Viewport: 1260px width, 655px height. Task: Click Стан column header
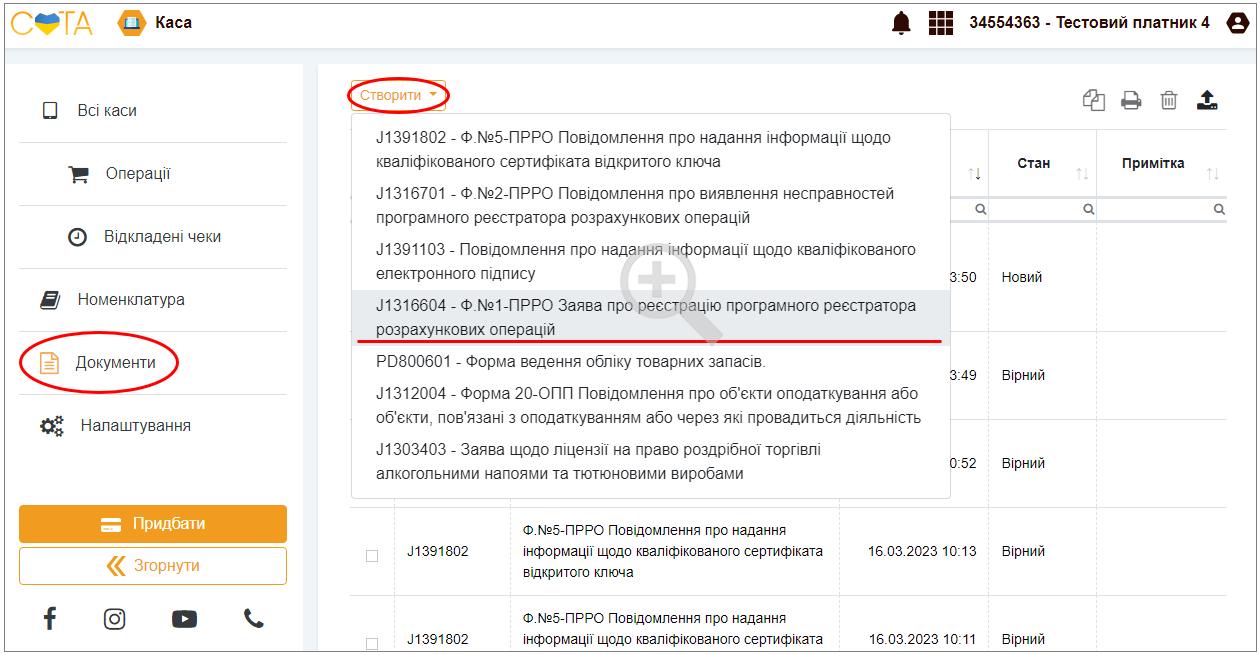coord(1034,163)
